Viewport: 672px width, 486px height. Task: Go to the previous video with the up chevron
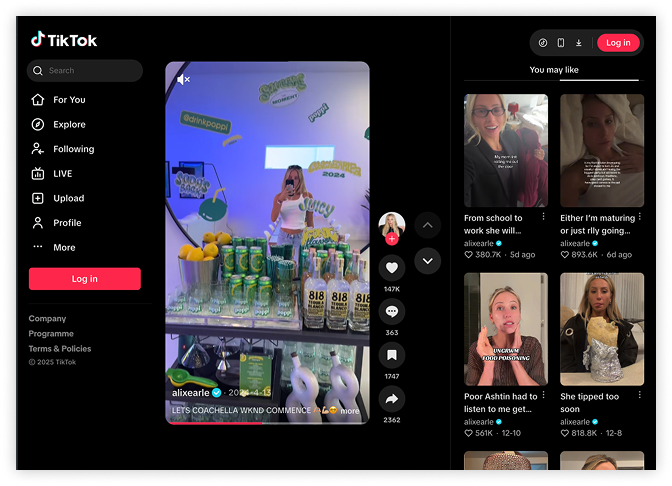coord(428,226)
